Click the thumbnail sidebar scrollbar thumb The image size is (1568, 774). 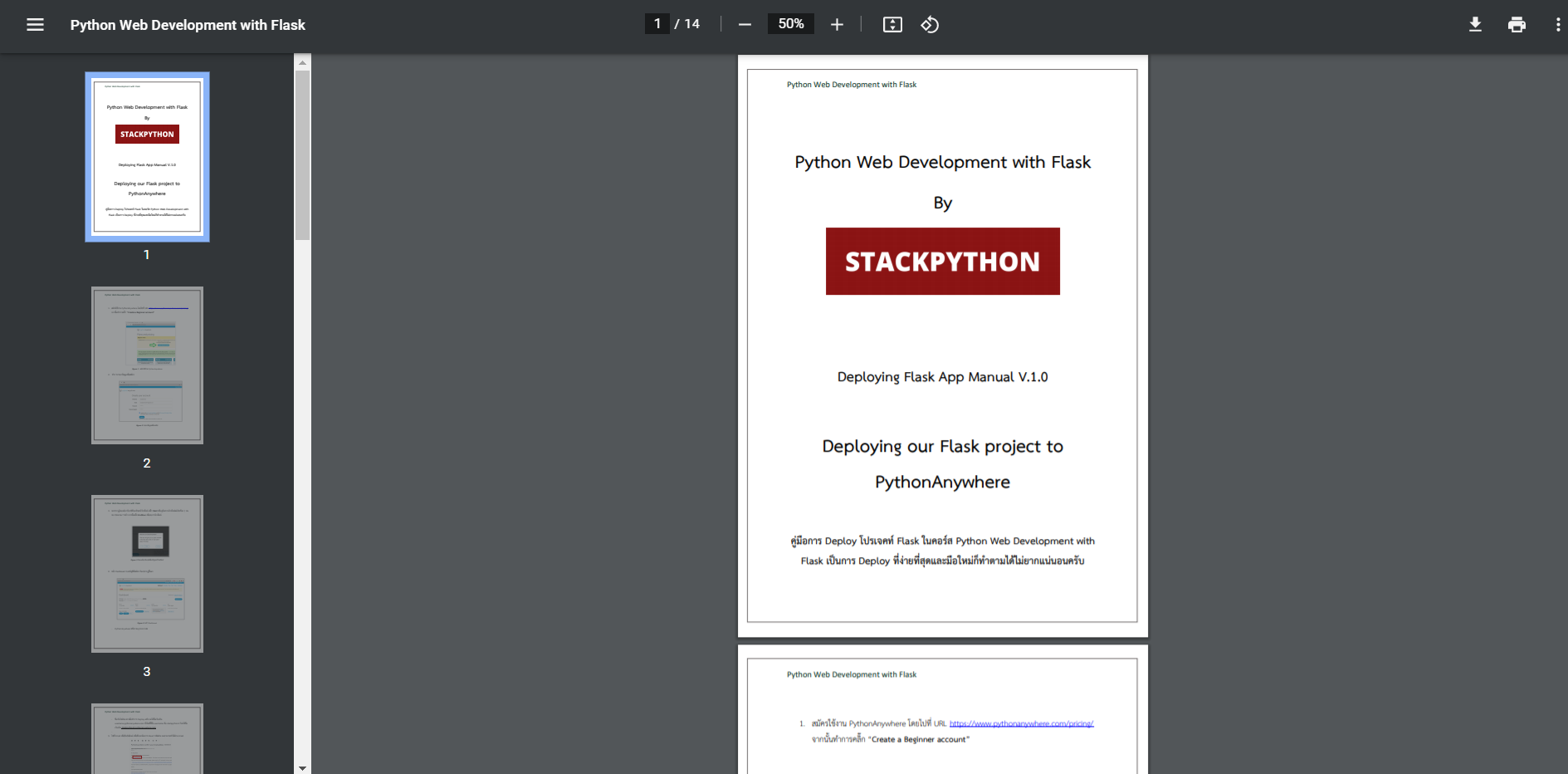tap(302, 155)
